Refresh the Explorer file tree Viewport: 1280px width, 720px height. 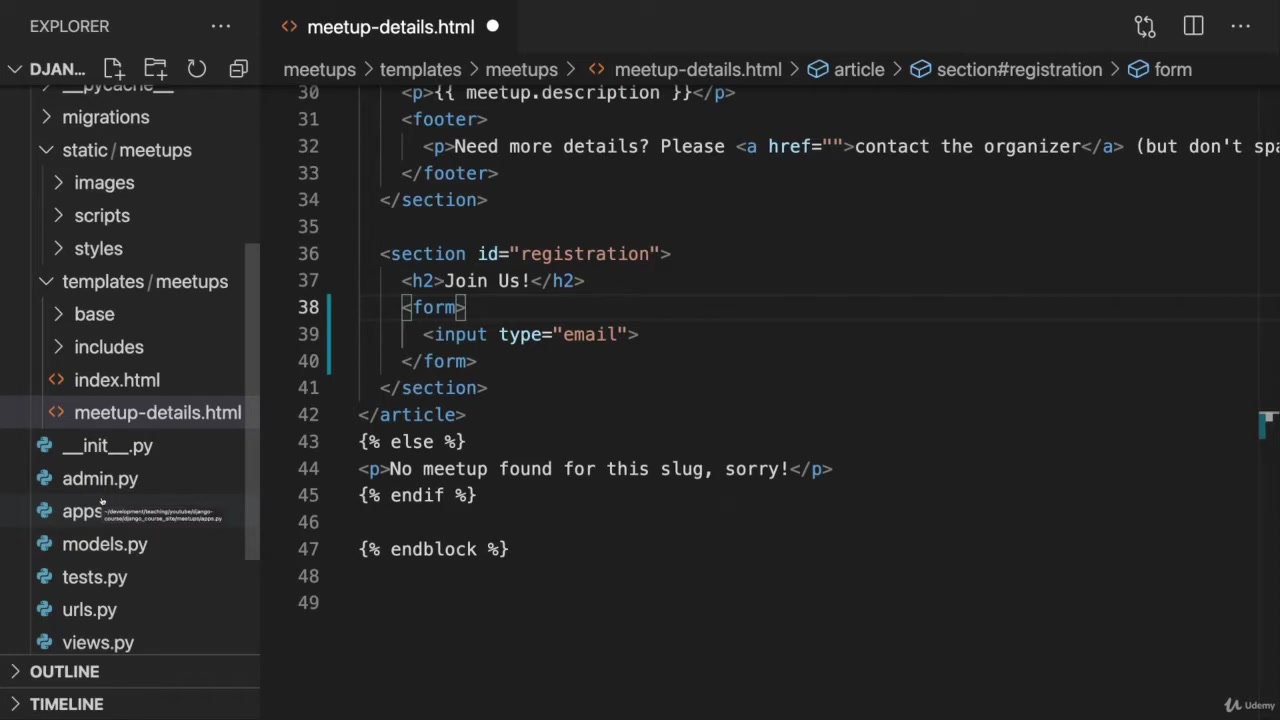tap(197, 69)
